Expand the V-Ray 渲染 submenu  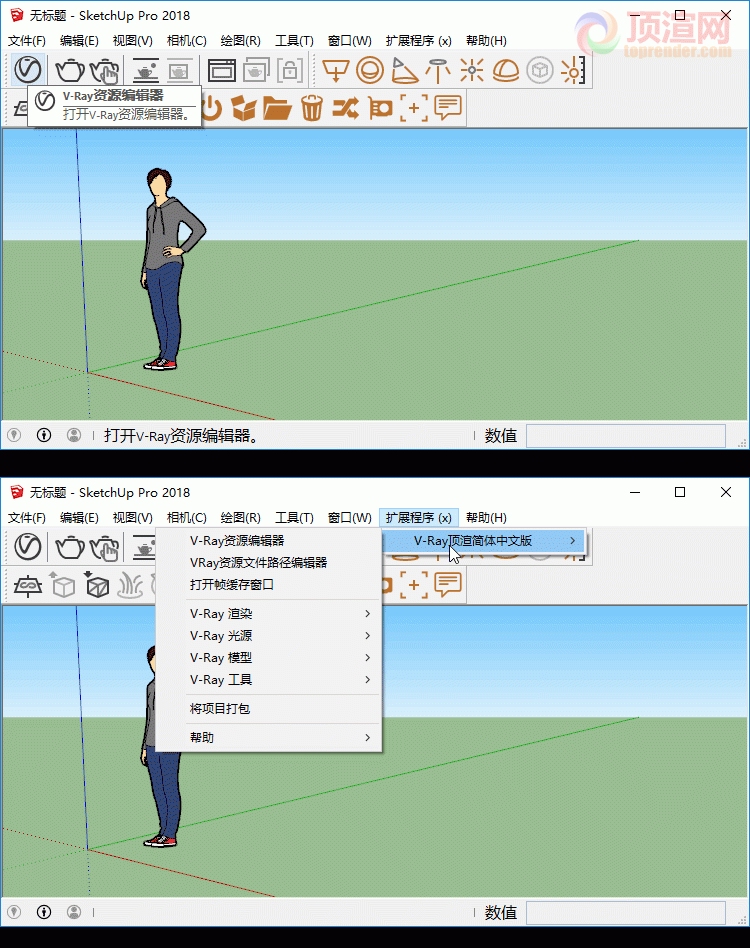coord(269,614)
